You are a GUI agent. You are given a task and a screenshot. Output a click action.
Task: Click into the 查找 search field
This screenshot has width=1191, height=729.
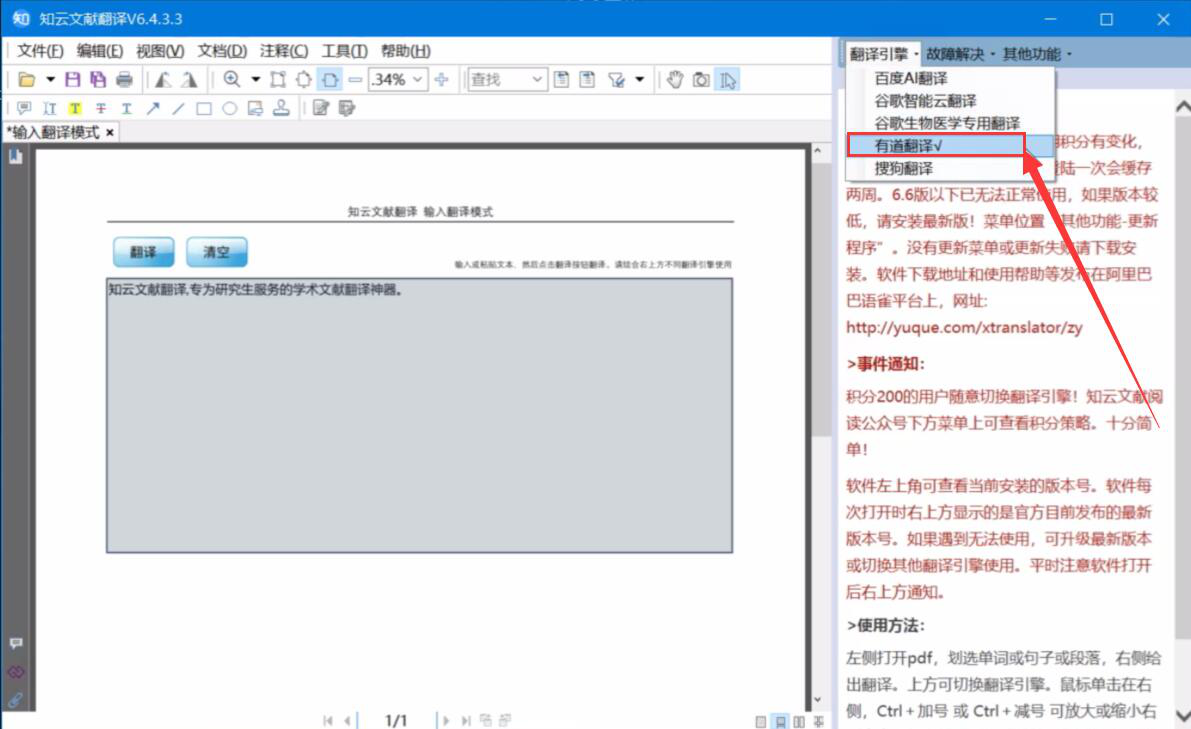(498, 80)
